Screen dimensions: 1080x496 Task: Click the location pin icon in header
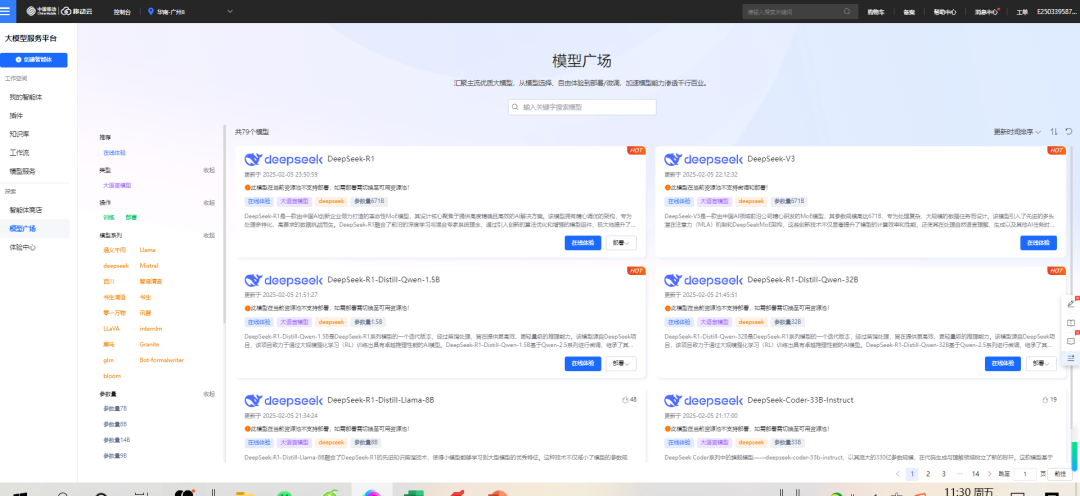151,12
